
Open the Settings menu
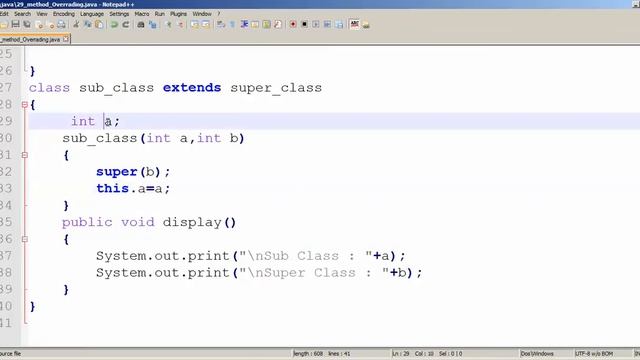[x=119, y=14]
